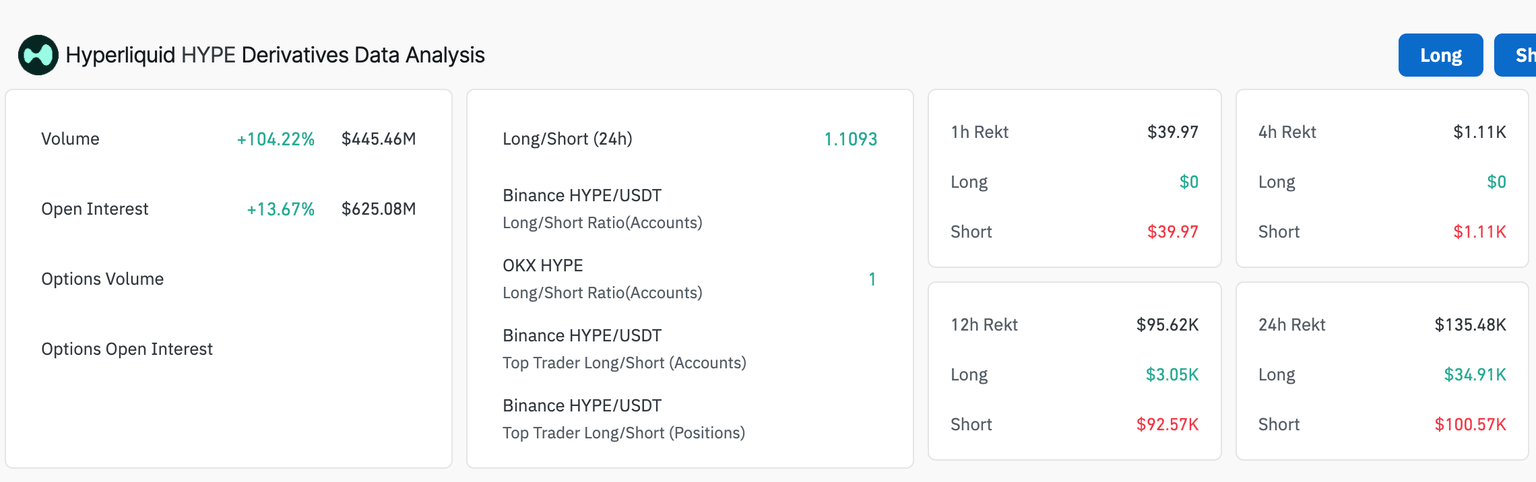This screenshot has width=1536, height=482.
Task: Click the 24h Long liquidation $34.91K value
Action: click(1474, 375)
